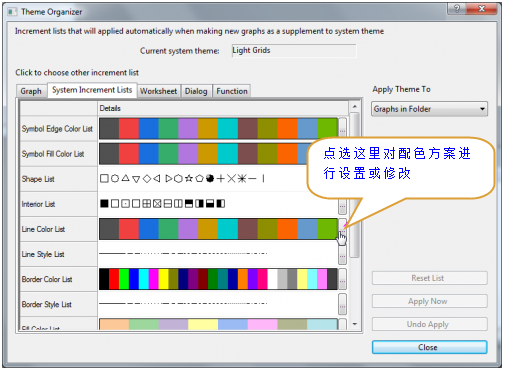Click the Current system theme field
Screen dimensions: 506x373
(294, 51)
